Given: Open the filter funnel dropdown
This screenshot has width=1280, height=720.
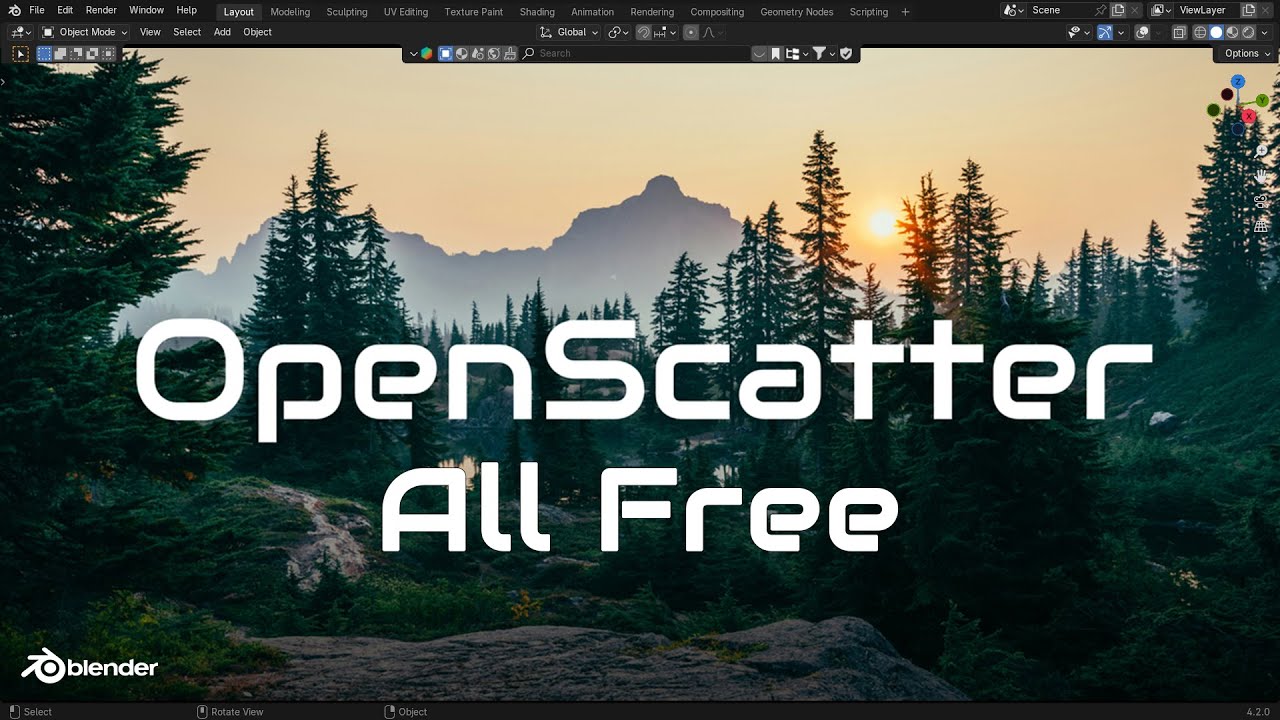Looking at the screenshot, I should click(x=823, y=54).
